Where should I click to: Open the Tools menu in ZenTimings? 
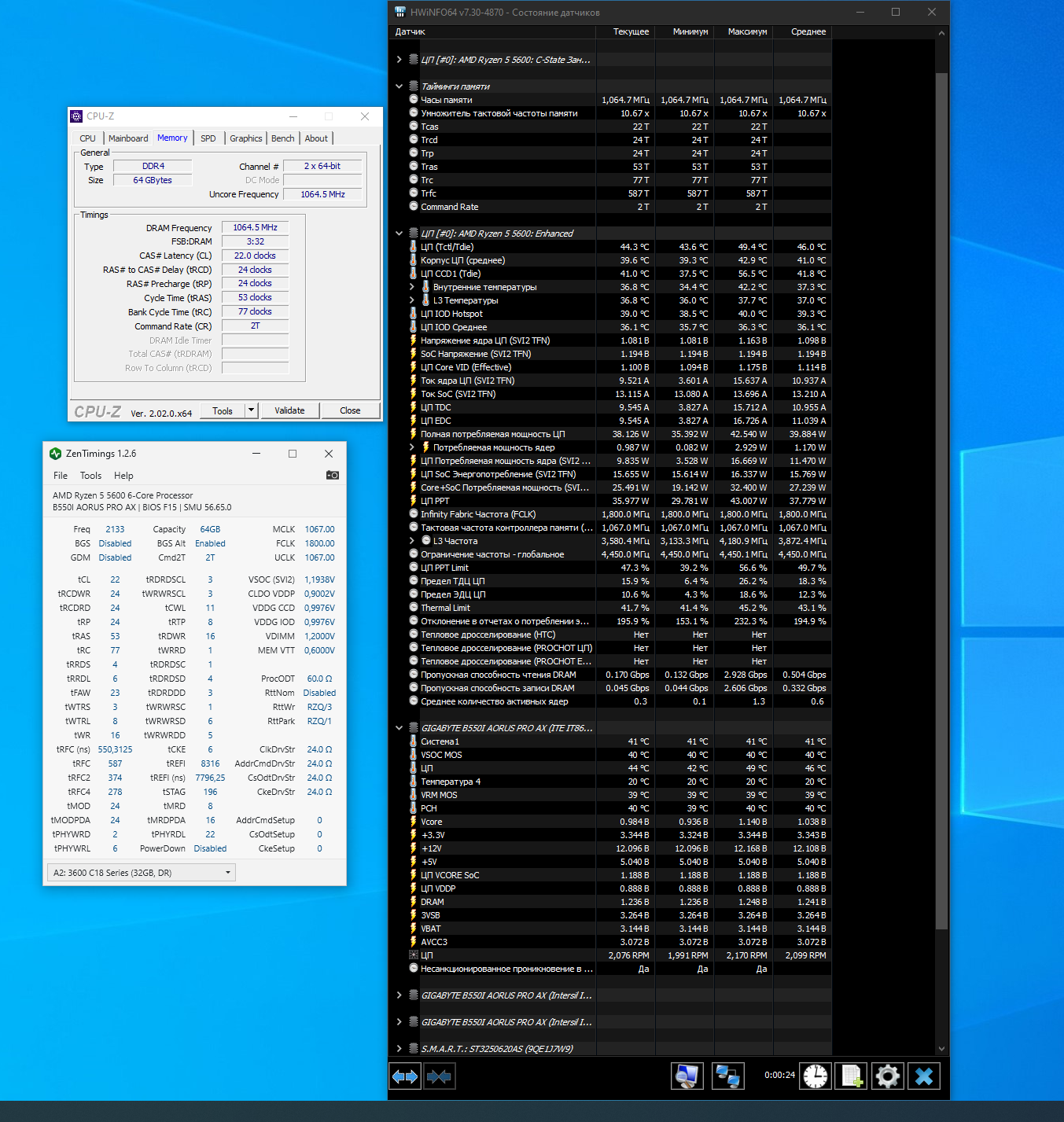(90, 476)
